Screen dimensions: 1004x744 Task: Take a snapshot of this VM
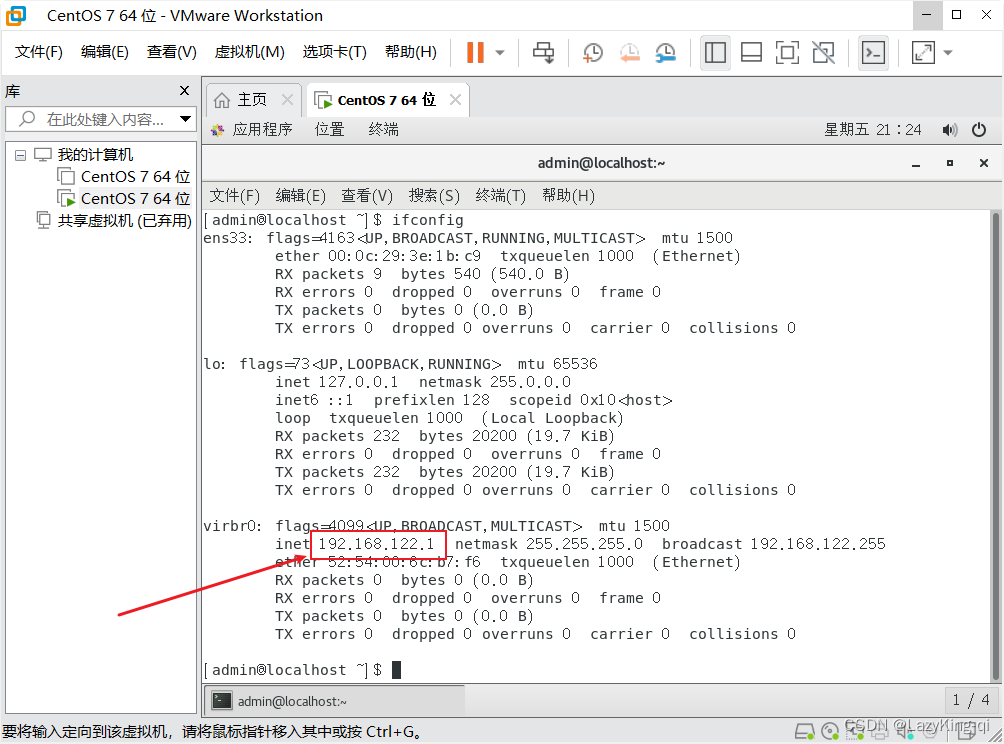(x=593, y=53)
